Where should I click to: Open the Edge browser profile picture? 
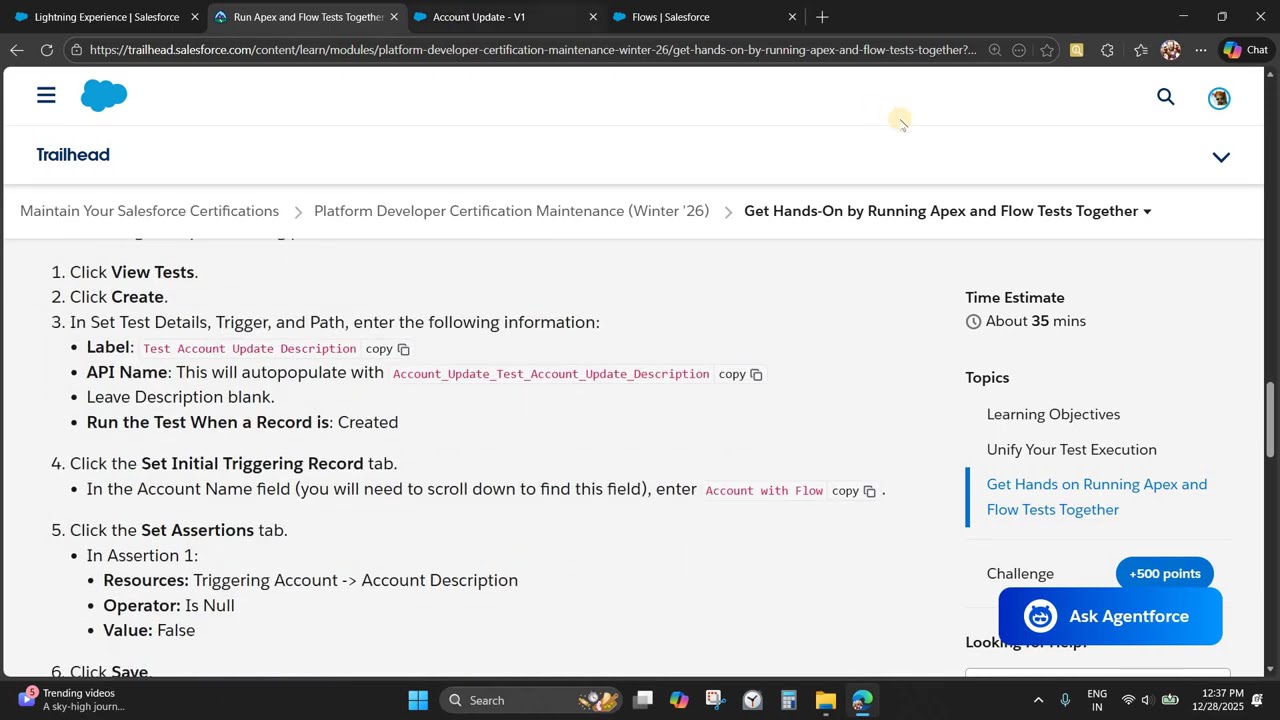[x=1171, y=50]
